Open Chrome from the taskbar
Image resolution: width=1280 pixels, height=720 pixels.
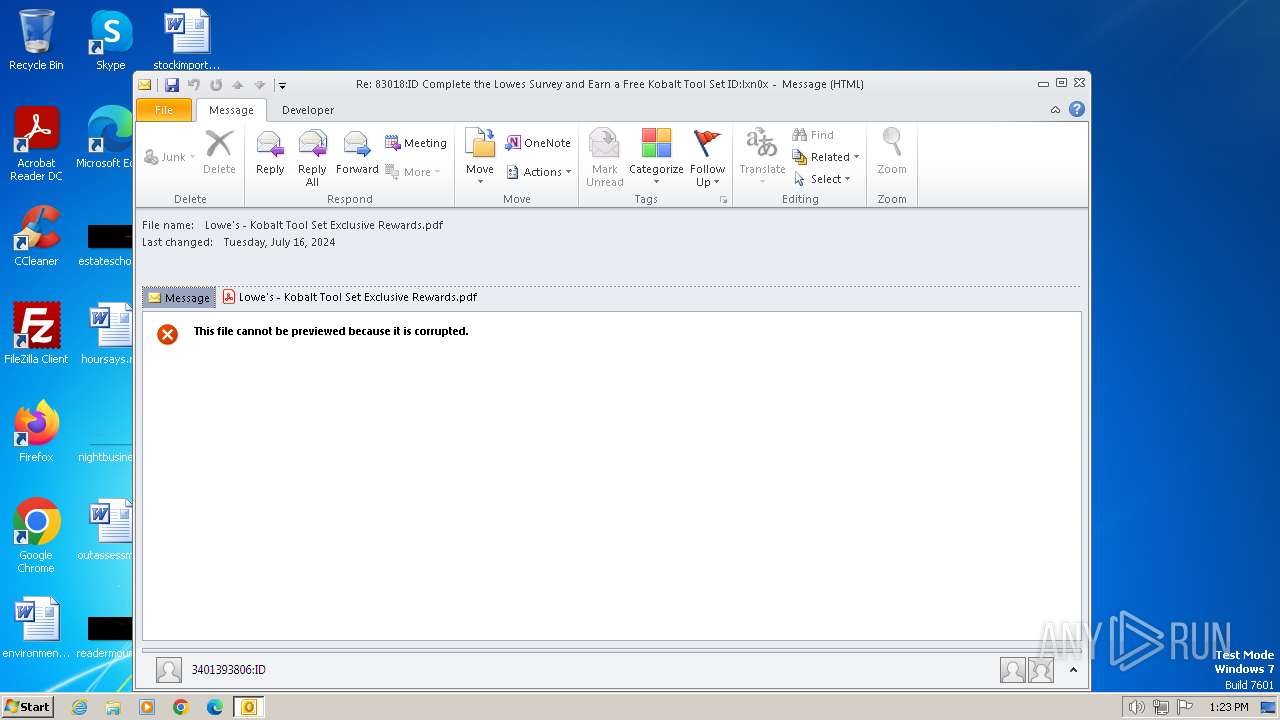(x=181, y=707)
